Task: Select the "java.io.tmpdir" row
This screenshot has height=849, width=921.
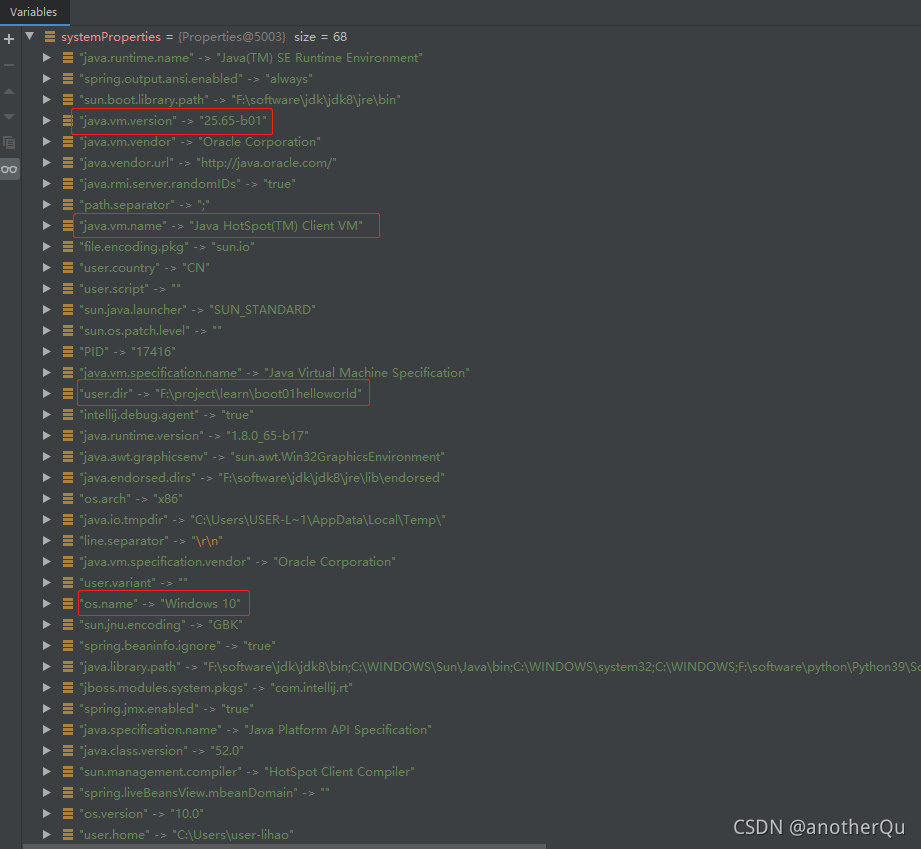Action: point(263,520)
